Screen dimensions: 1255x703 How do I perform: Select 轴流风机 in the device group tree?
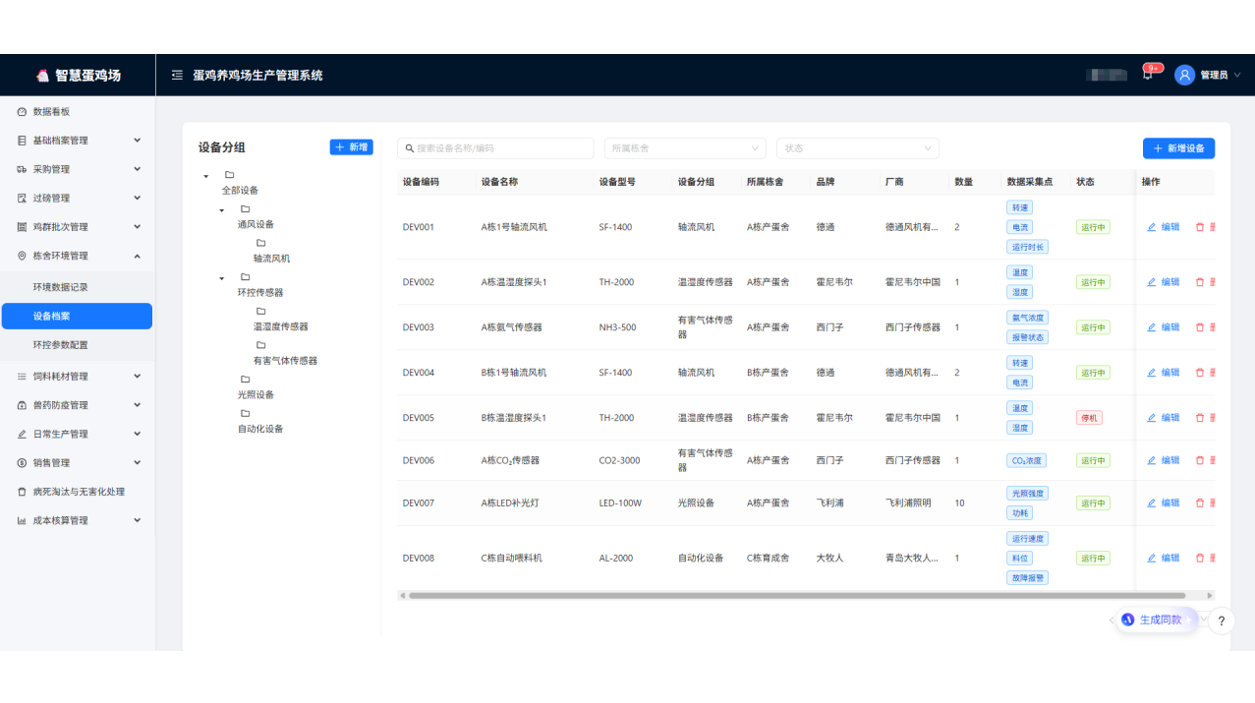(271, 258)
